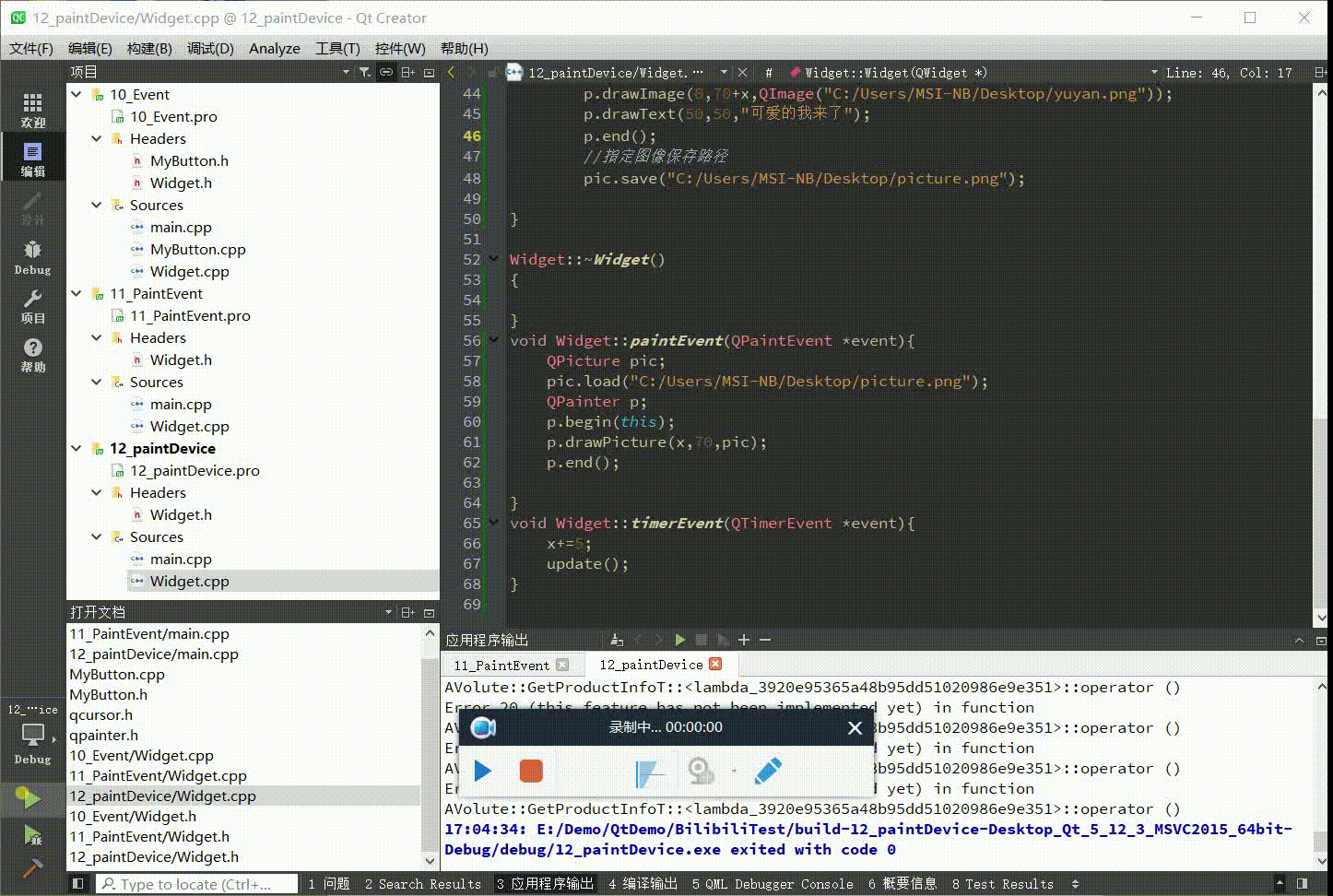
Task: Select 11_PaintEvent/main.cpp in open documents
Action: [x=149, y=633]
